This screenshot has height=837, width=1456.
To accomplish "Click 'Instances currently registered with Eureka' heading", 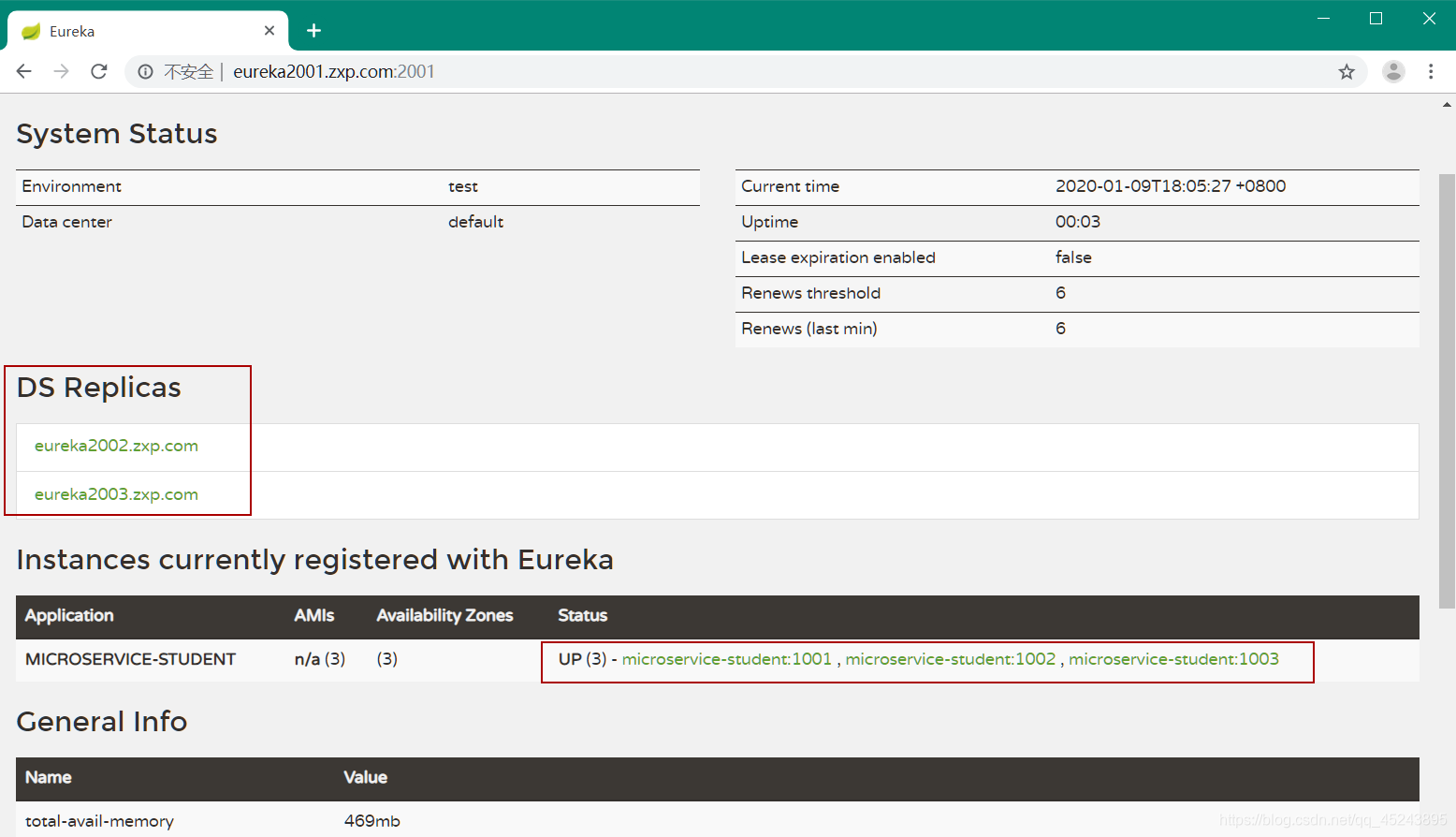I will click(x=315, y=560).
